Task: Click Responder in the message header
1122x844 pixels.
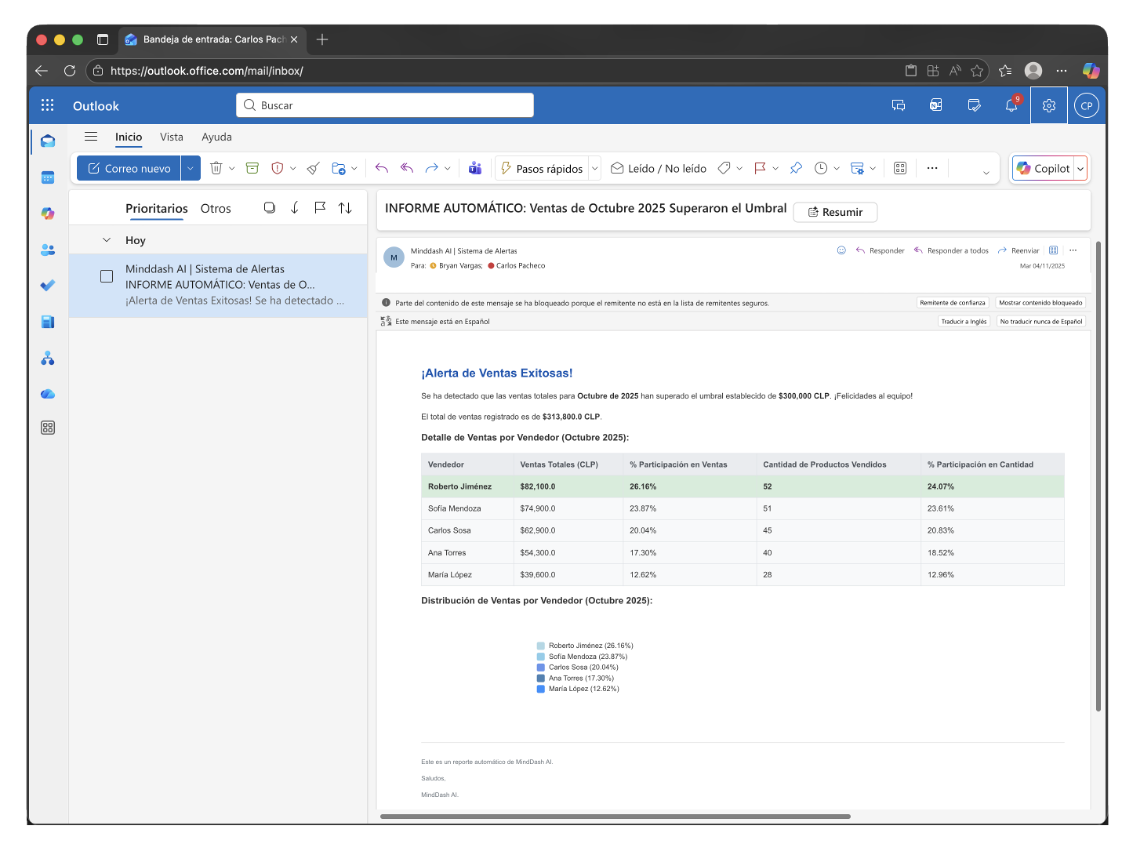Action: click(879, 251)
